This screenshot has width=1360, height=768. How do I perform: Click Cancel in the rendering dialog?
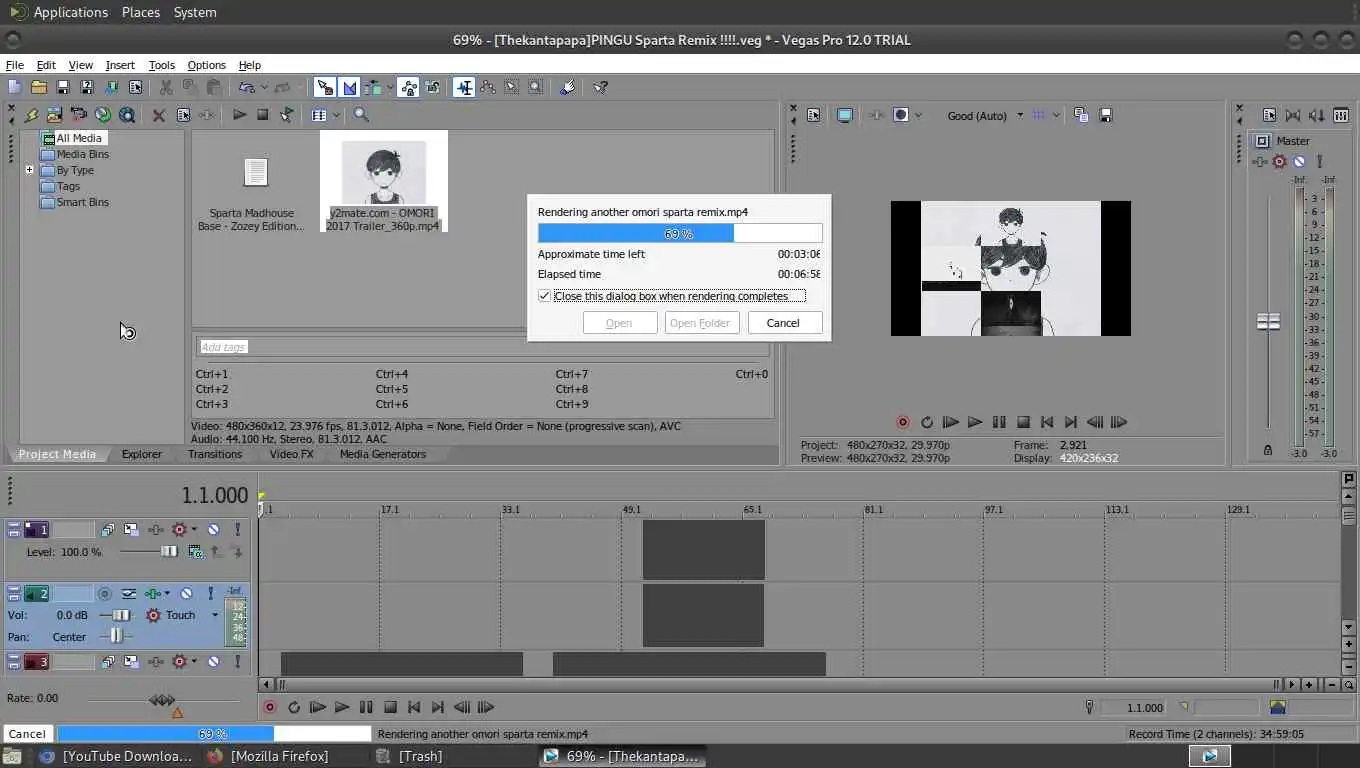pyautogui.click(x=783, y=323)
